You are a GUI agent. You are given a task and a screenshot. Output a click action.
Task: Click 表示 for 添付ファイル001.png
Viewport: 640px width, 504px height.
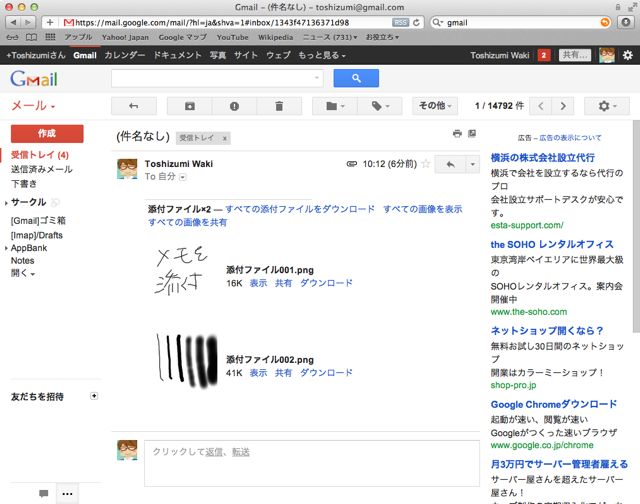(x=258, y=283)
